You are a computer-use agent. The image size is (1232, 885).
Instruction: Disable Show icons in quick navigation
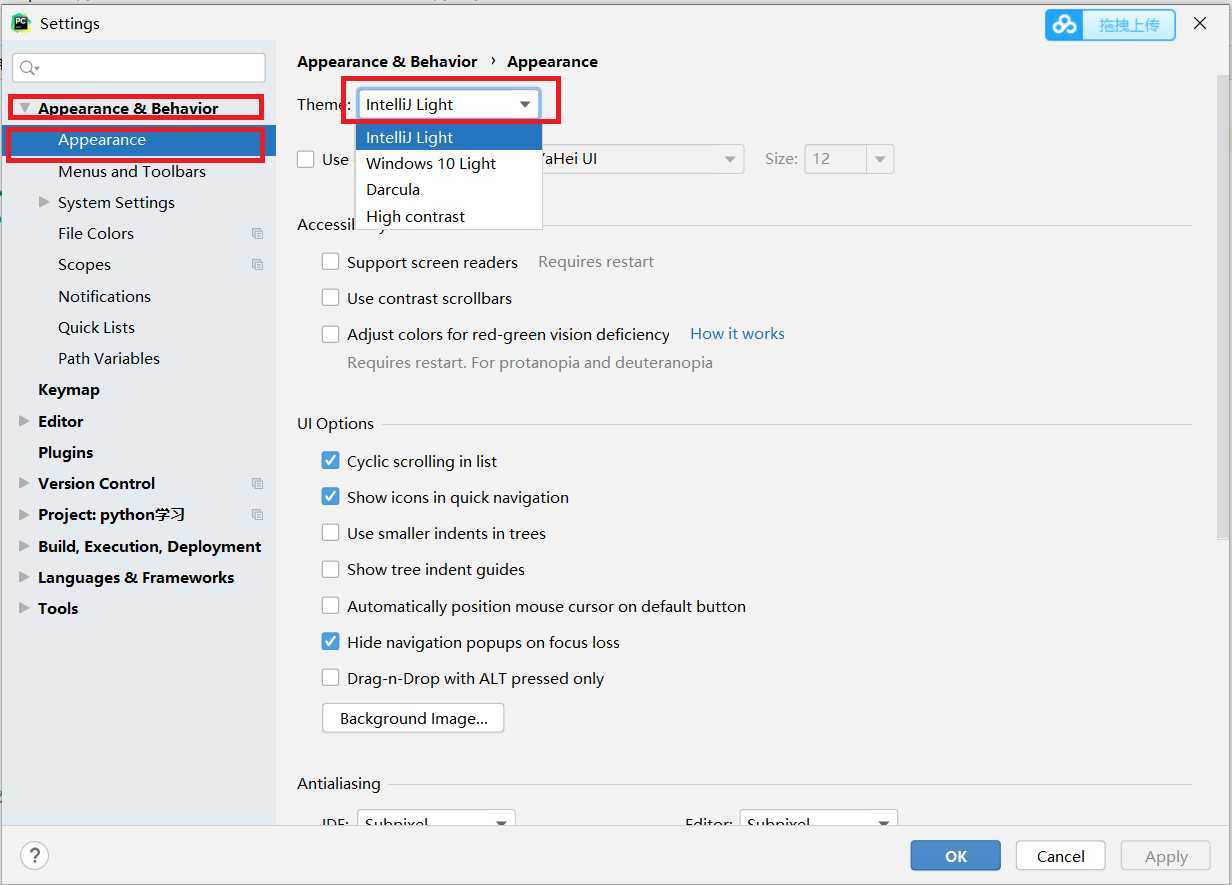(330, 497)
